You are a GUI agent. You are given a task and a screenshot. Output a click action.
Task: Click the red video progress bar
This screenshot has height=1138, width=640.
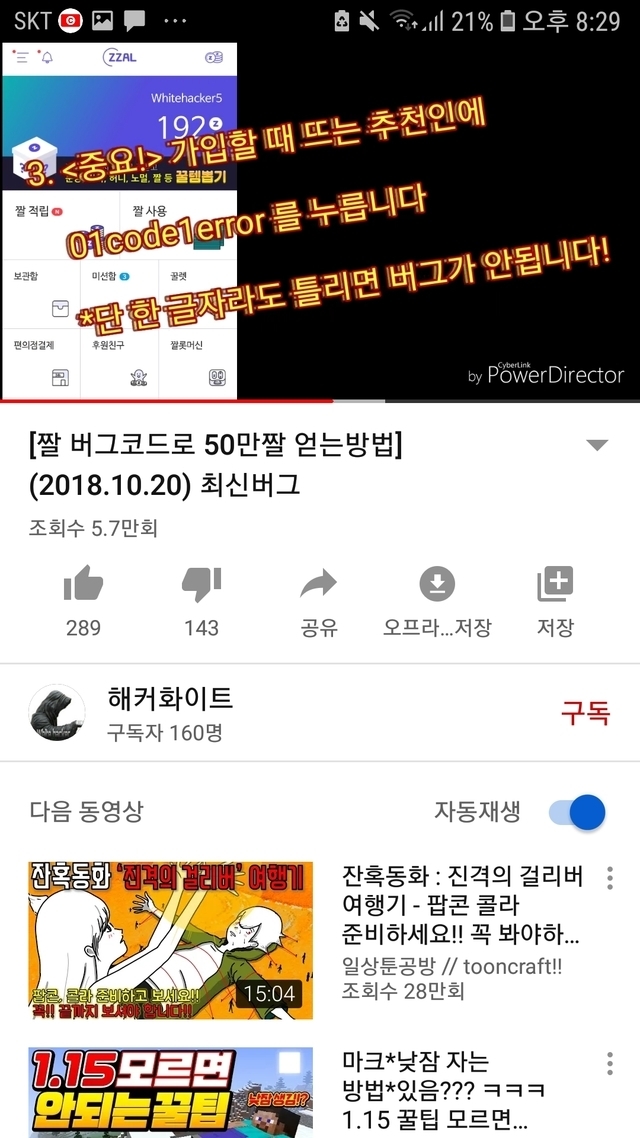click(x=167, y=401)
